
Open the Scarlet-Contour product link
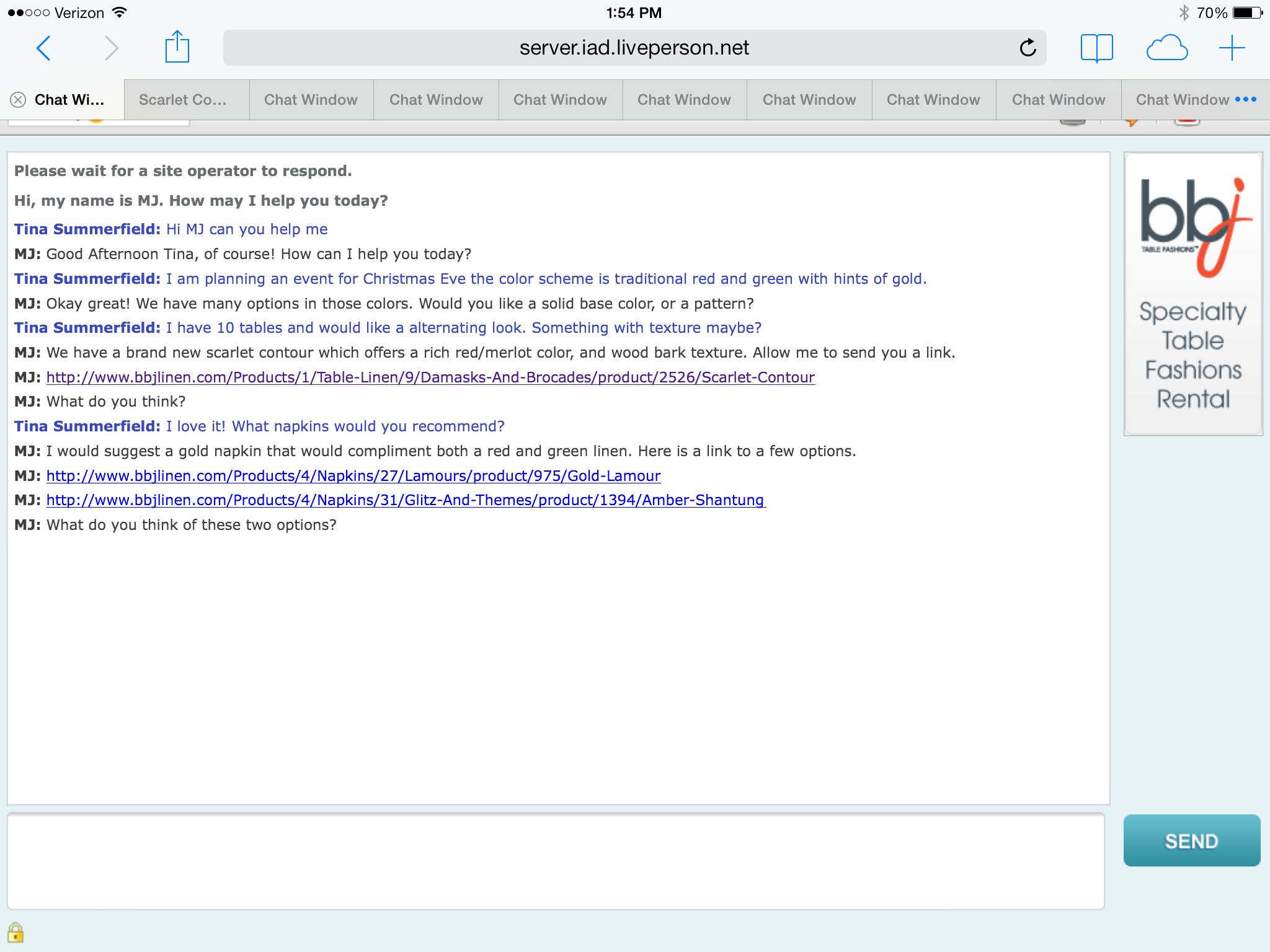430,377
